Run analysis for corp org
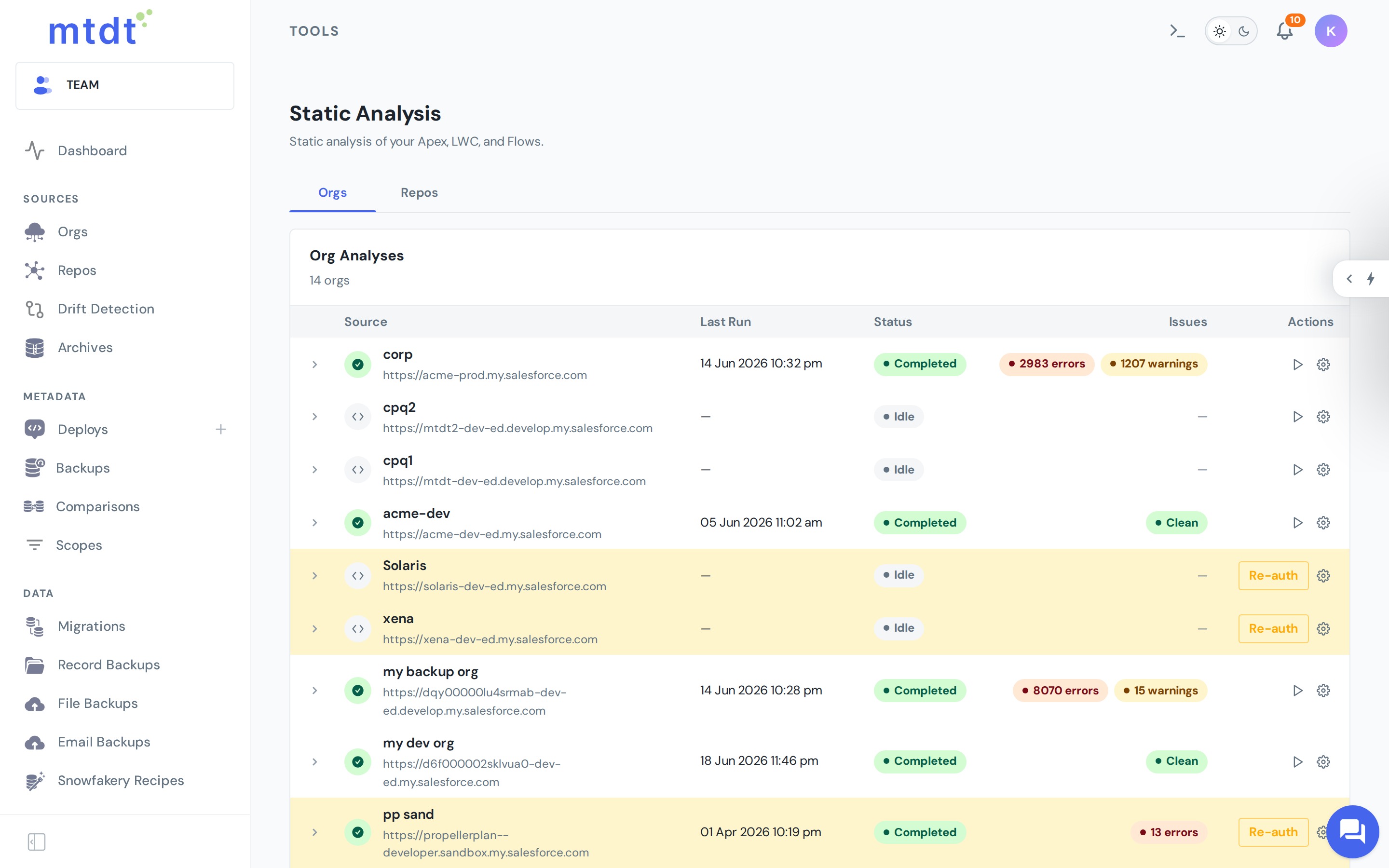1389x868 pixels. (x=1297, y=365)
